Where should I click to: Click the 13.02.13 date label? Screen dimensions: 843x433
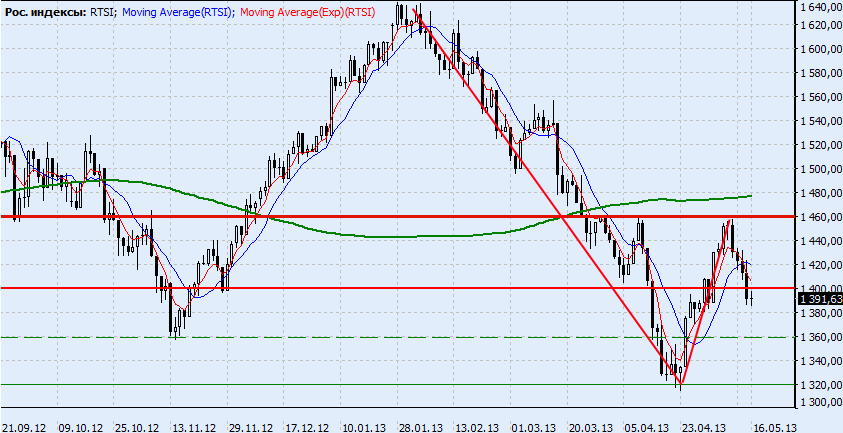pyautogui.click(x=479, y=427)
